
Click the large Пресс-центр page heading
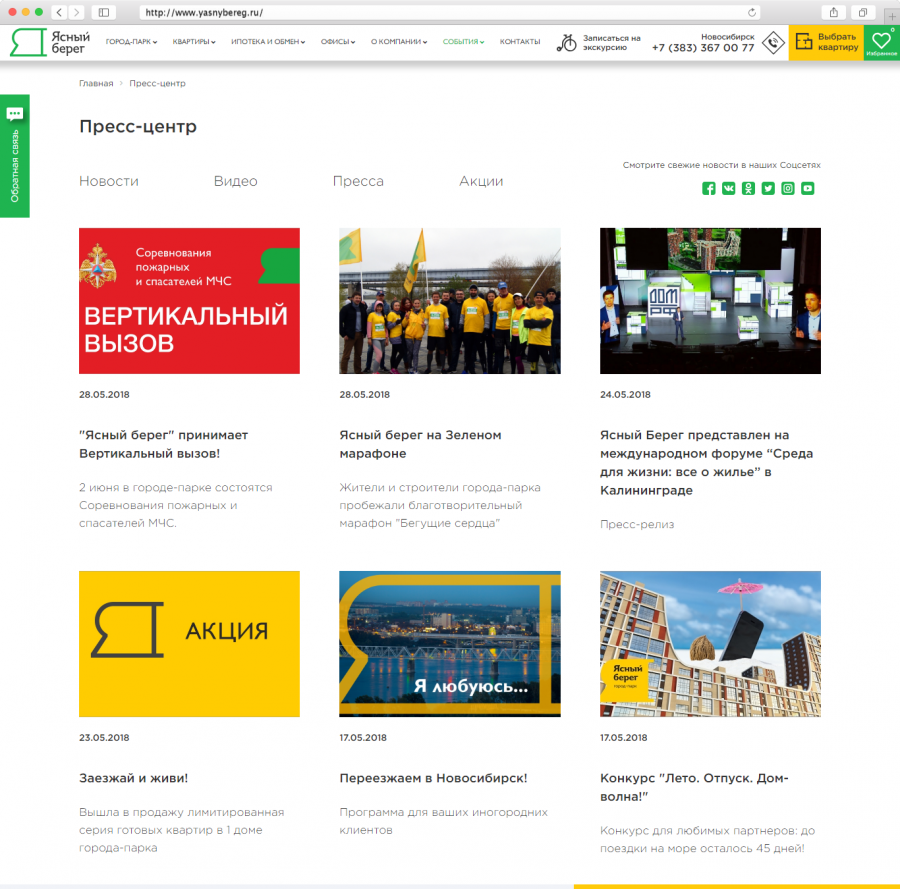pyautogui.click(x=138, y=126)
